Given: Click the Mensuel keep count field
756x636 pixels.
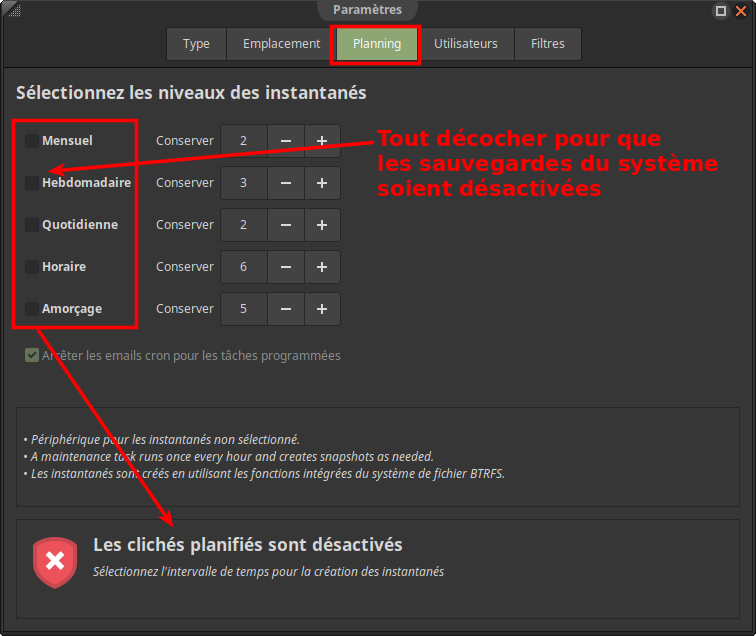Looking at the screenshot, I should [x=244, y=141].
